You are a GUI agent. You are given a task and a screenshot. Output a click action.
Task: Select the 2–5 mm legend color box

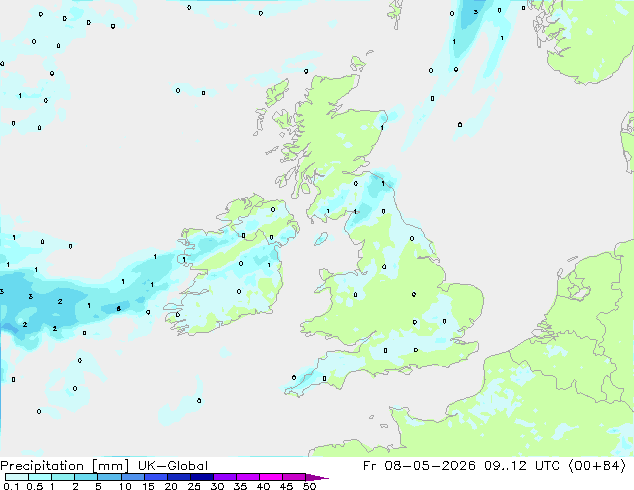pos(86,477)
